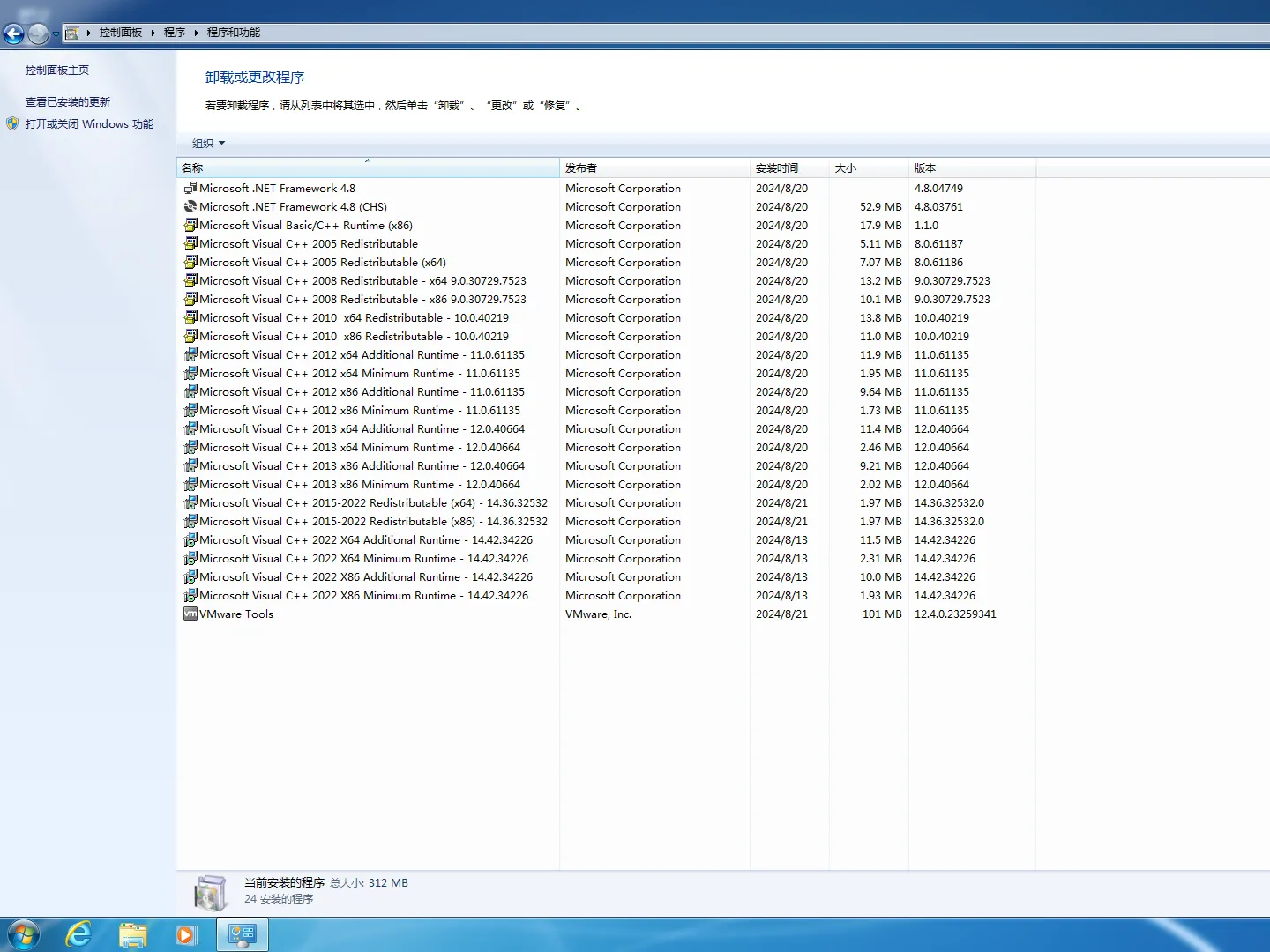This screenshot has height=952, width=1270.
Task: Open the 组织 dropdown menu
Action: pos(207,143)
